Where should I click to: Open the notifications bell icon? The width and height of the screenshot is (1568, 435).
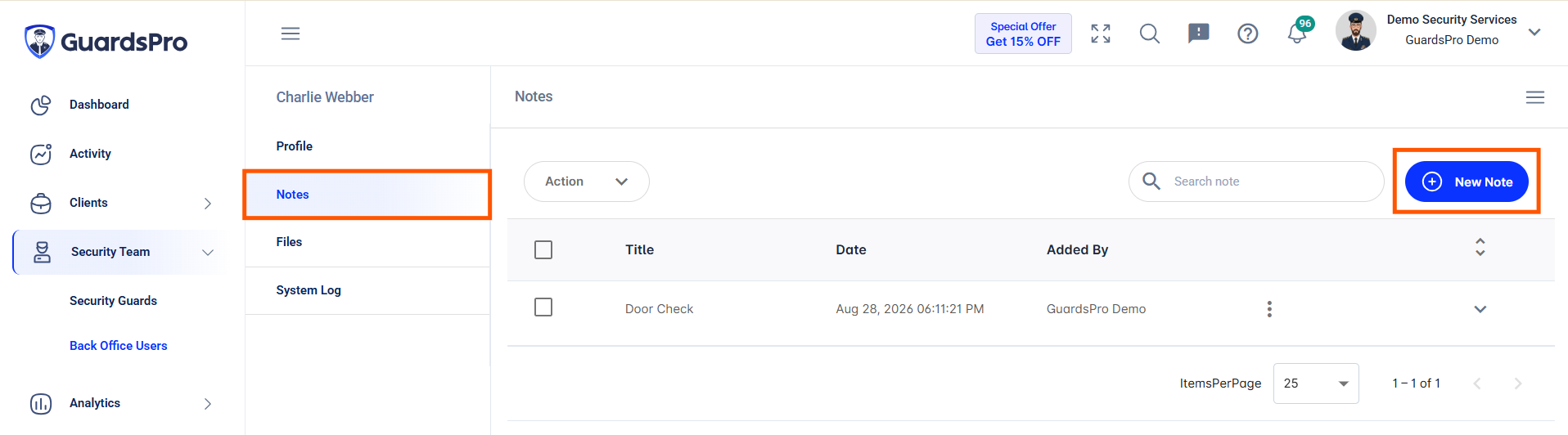click(x=1296, y=34)
